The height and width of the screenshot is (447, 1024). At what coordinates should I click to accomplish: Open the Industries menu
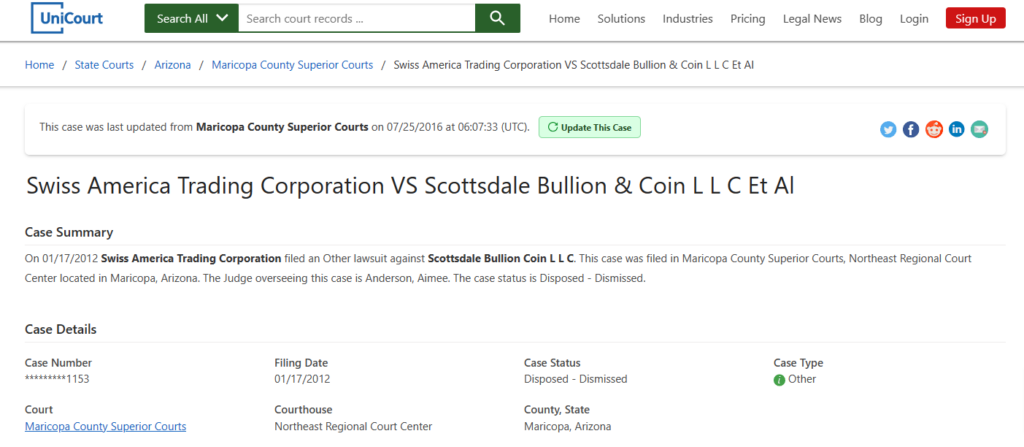tap(688, 19)
